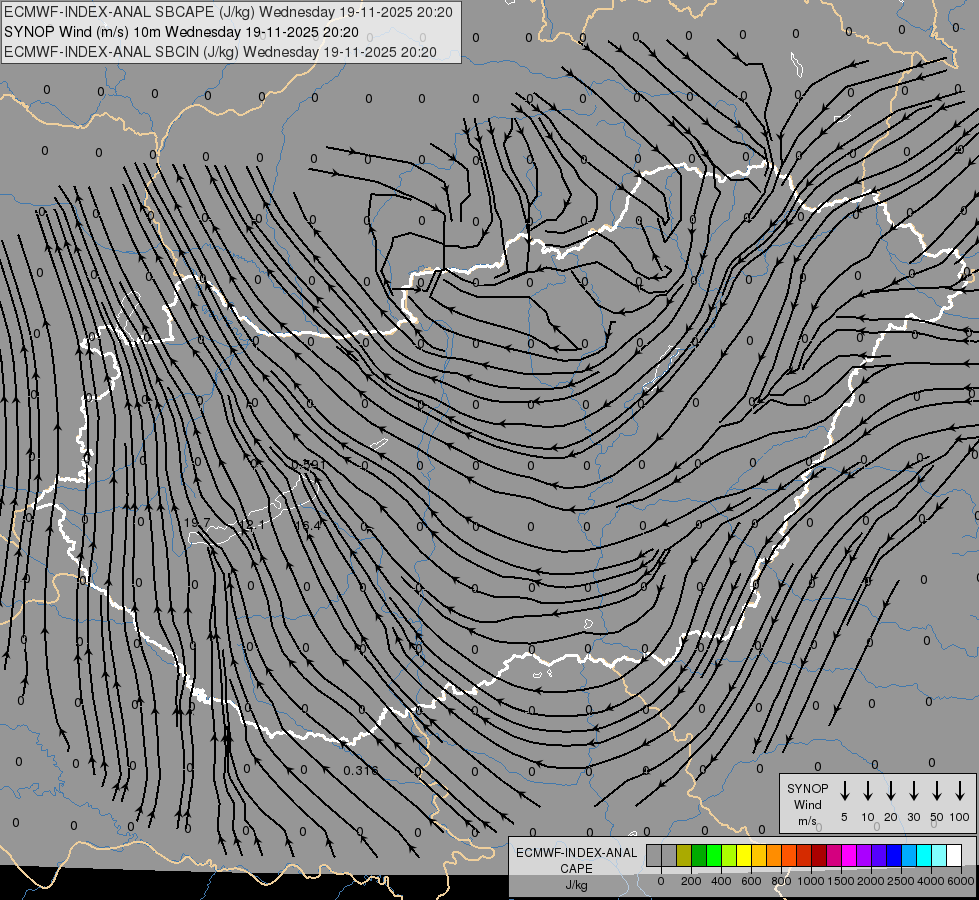Select the sky blue CAPE legend swatch

point(910,855)
